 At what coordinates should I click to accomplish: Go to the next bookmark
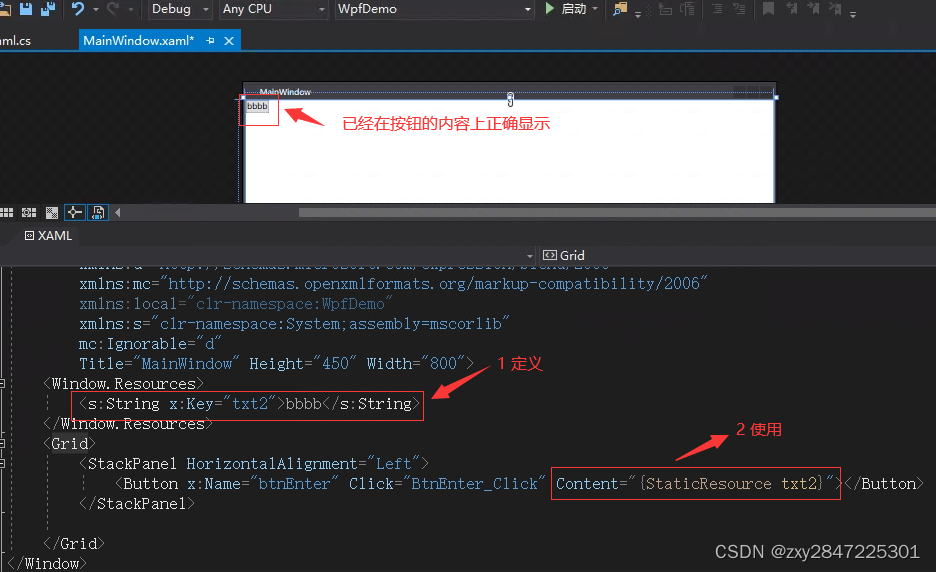(x=813, y=8)
